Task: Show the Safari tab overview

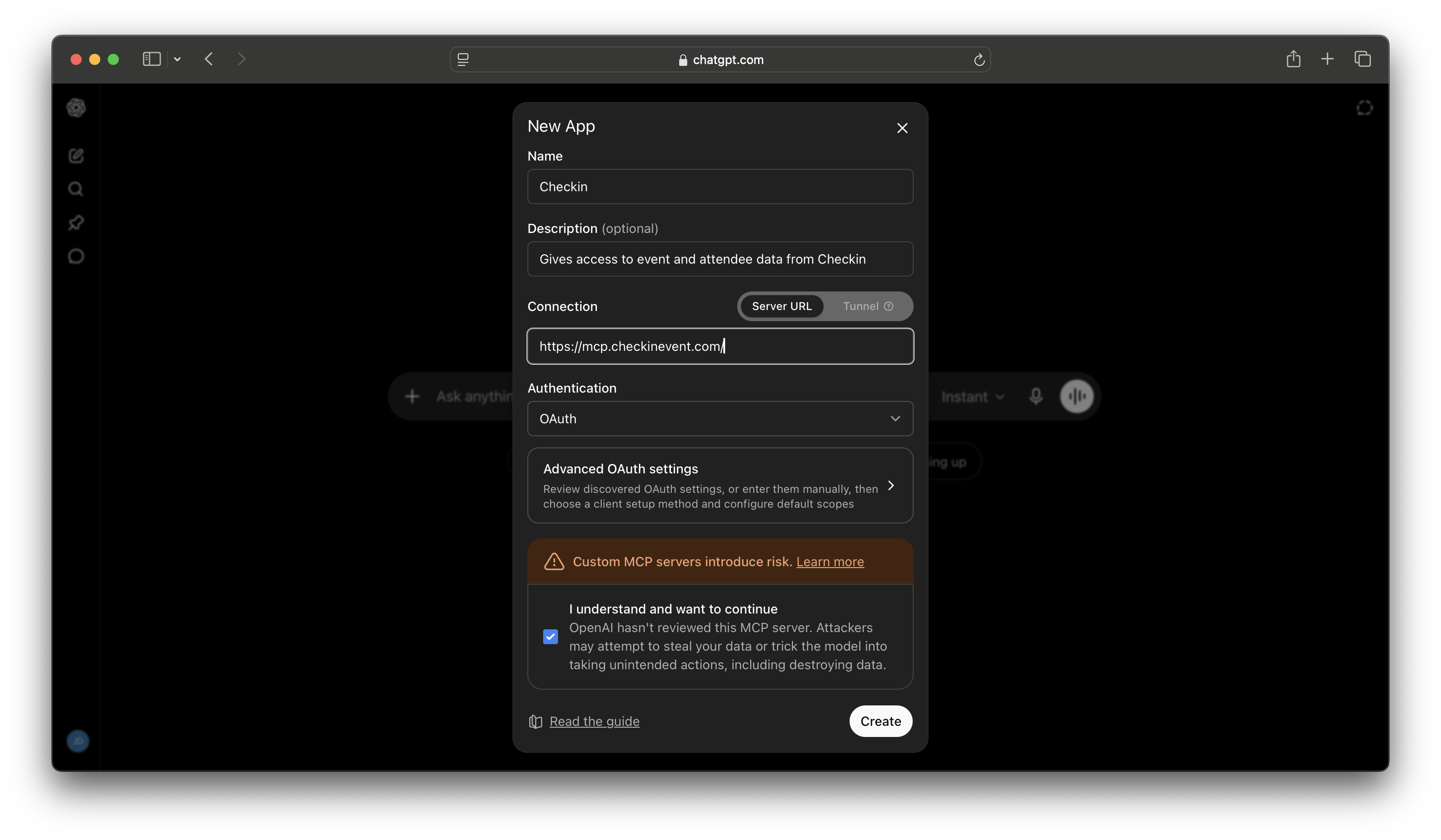Action: (x=1363, y=59)
